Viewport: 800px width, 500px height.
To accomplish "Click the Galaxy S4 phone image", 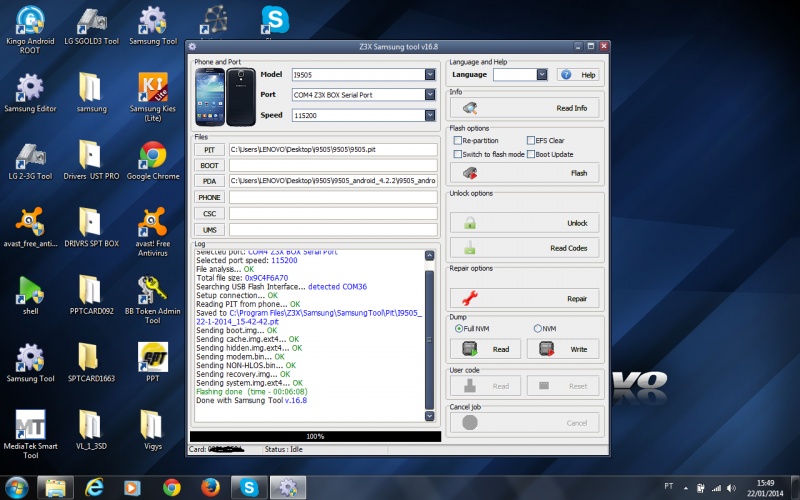I will pyautogui.click(x=225, y=97).
